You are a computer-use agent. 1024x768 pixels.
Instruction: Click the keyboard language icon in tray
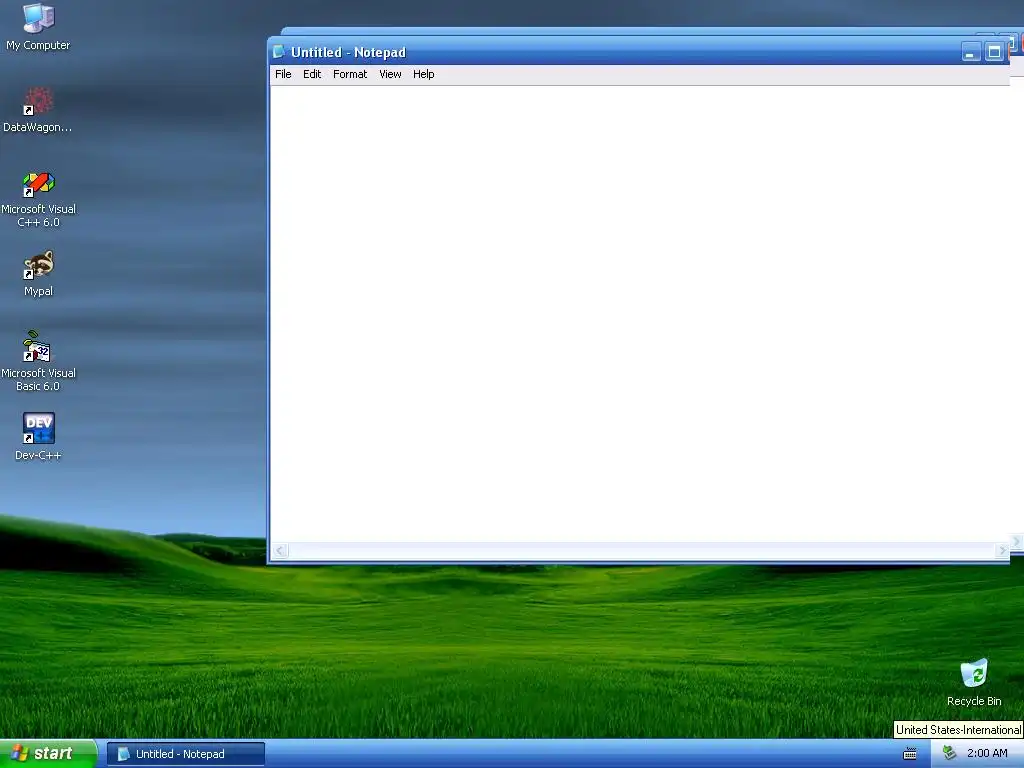(x=910, y=754)
